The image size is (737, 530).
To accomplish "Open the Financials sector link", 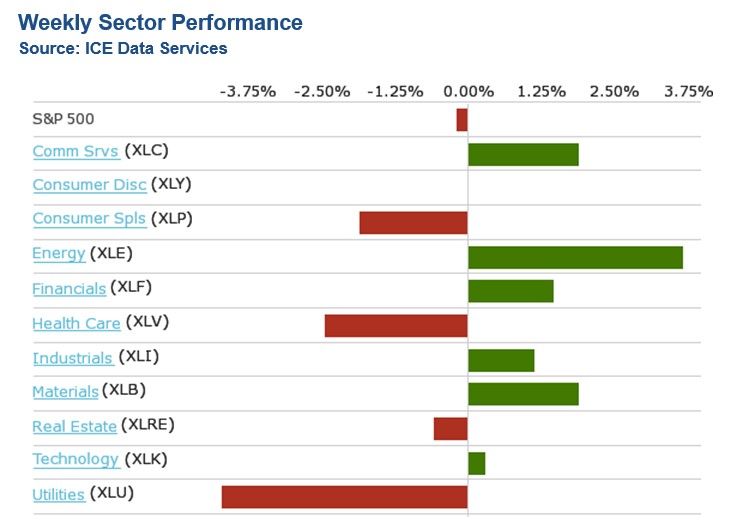I will [x=69, y=288].
